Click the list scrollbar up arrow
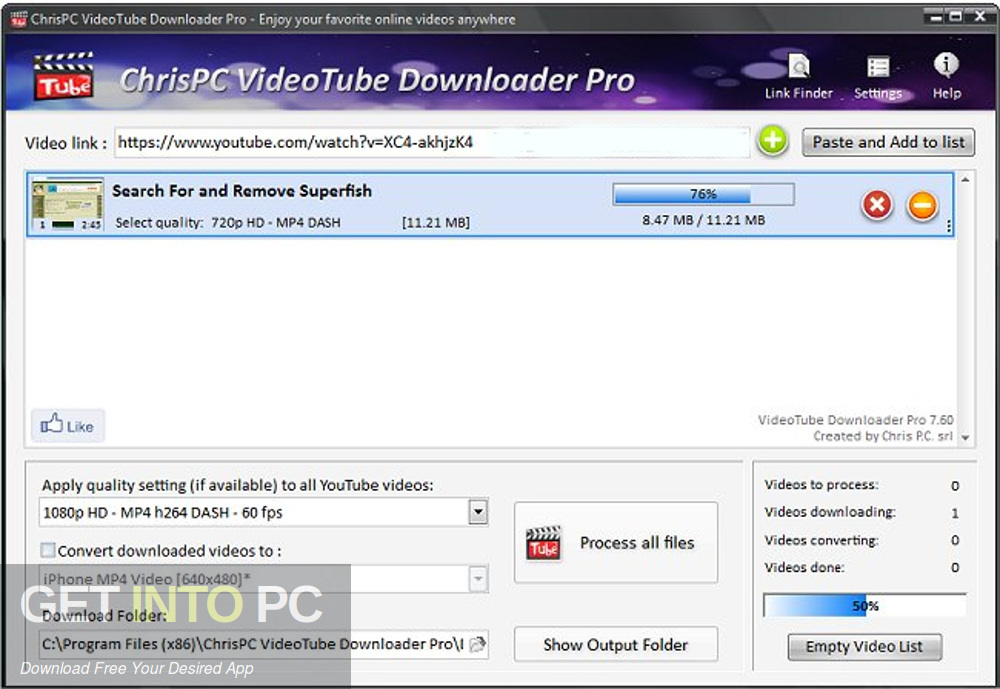Image resolution: width=1000 pixels, height=689 pixels. coord(965,180)
